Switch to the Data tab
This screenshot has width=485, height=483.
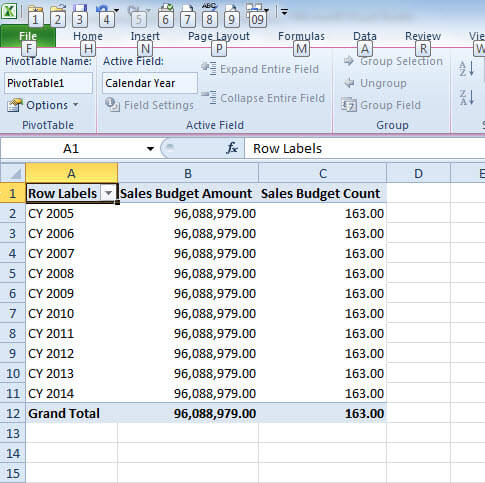point(365,36)
